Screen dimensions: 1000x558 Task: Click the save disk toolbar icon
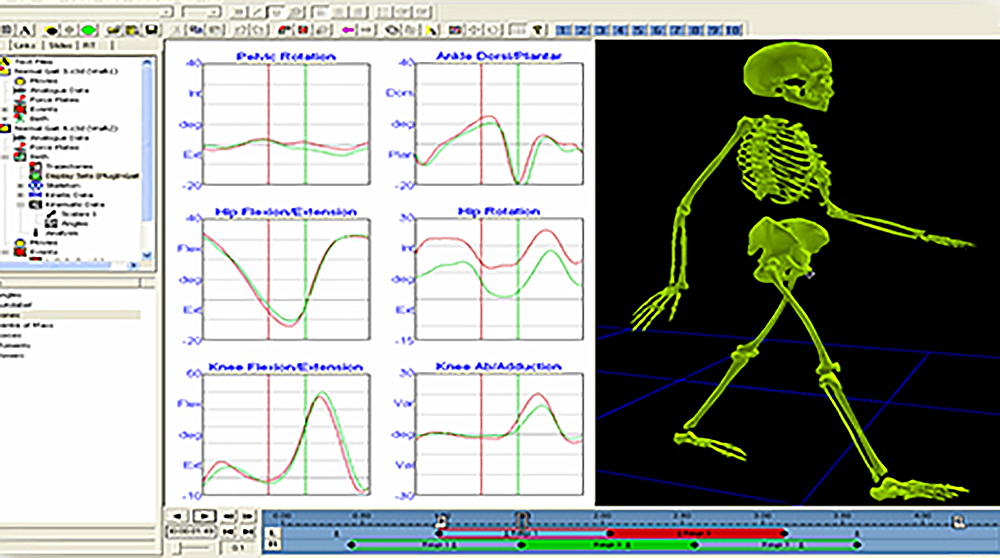pos(150,29)
